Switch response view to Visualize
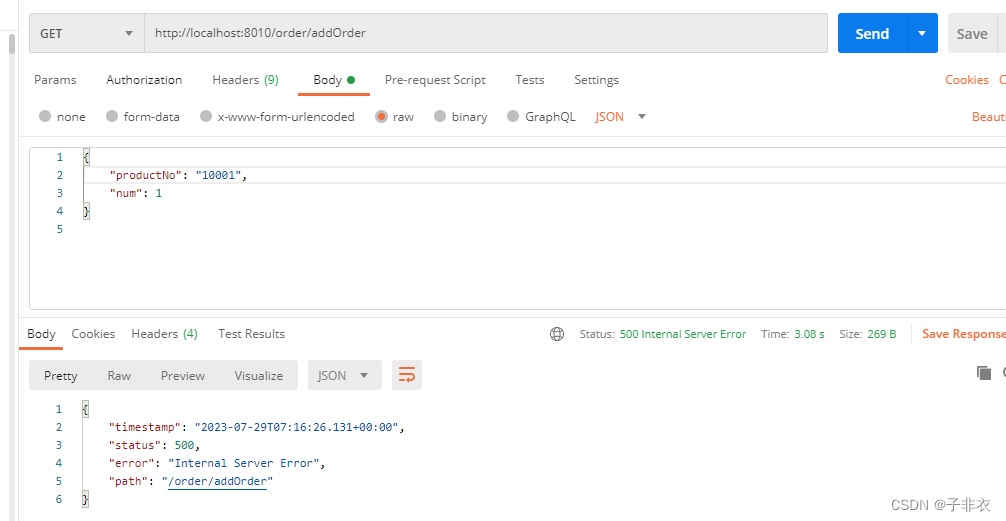This screenshot has width=1006, height=521. click(x=259, y=376)
